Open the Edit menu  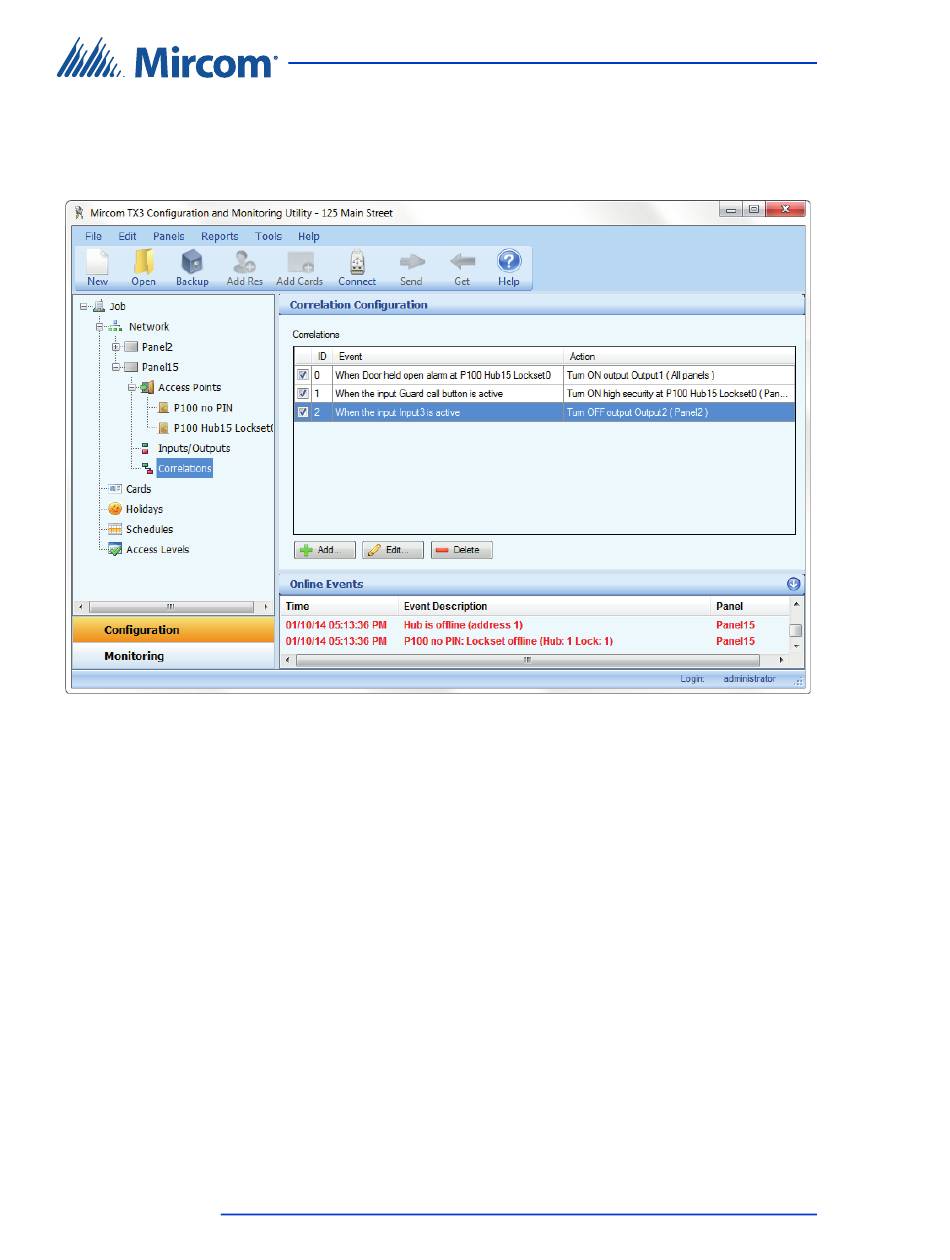pos(127,237)
